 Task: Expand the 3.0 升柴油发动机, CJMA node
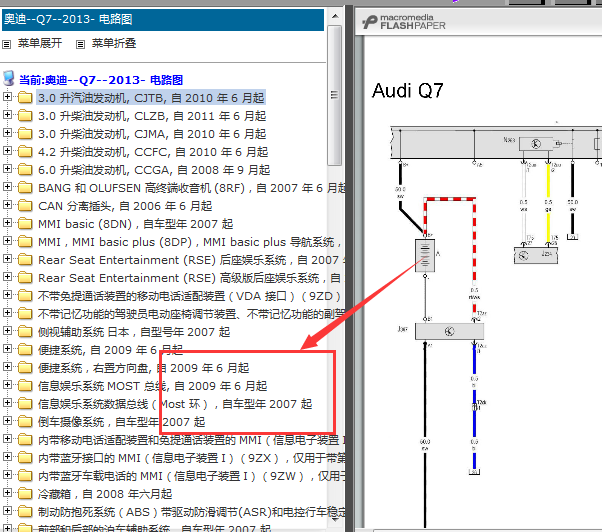(7, 132)
